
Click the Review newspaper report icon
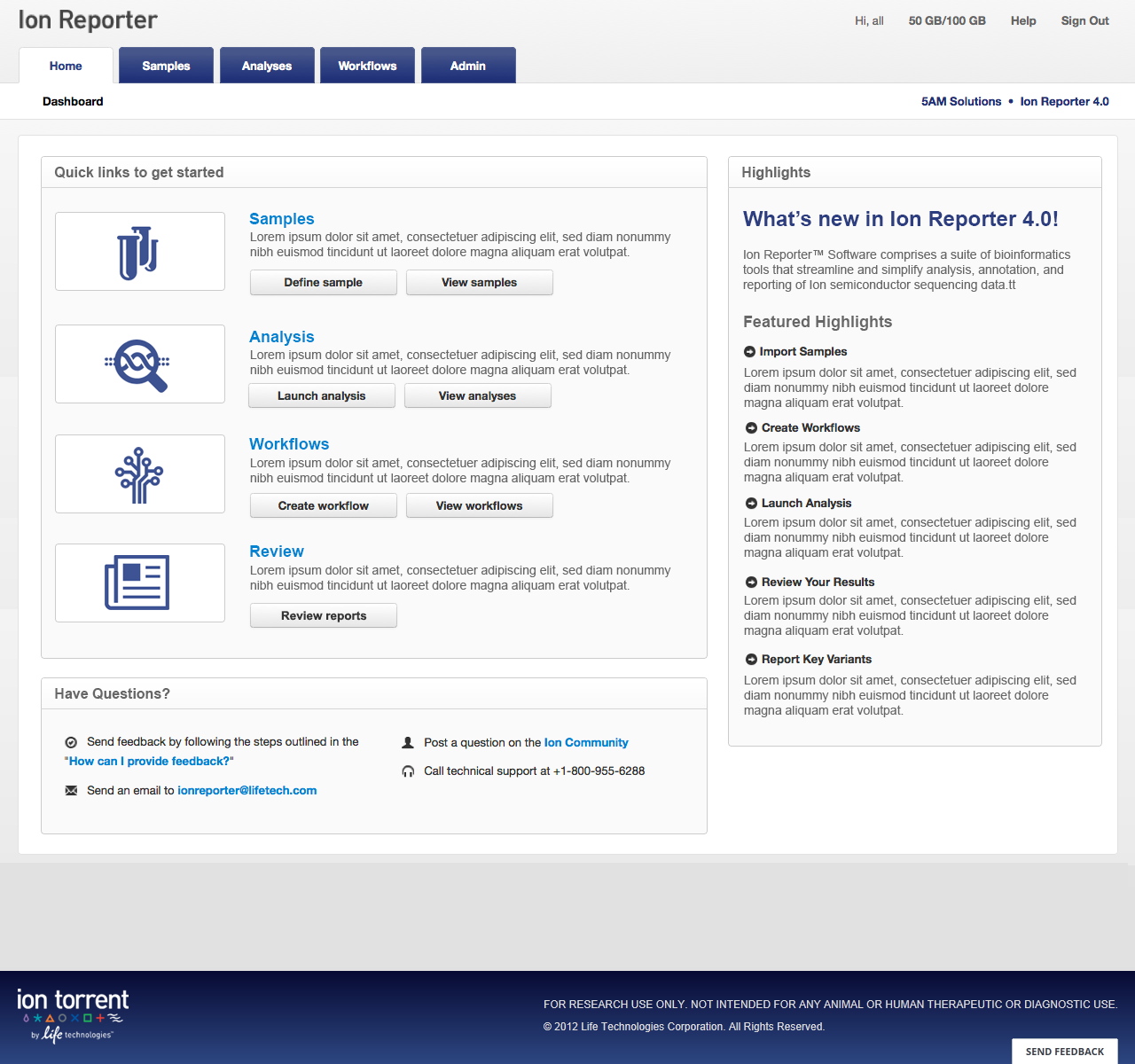point(137,583)
